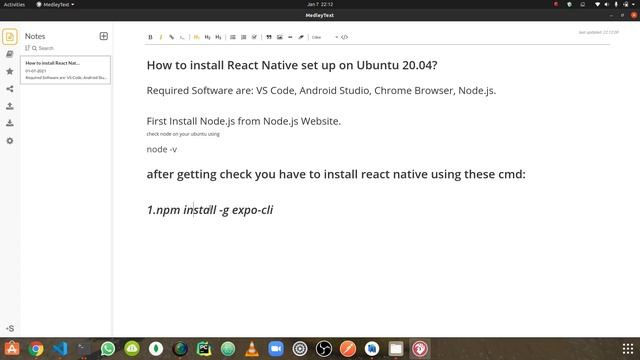The width and height of the screenshot is (640, 360).
Task: Launch Google Chrome from the dock
Action: click(x=36, y=349)
